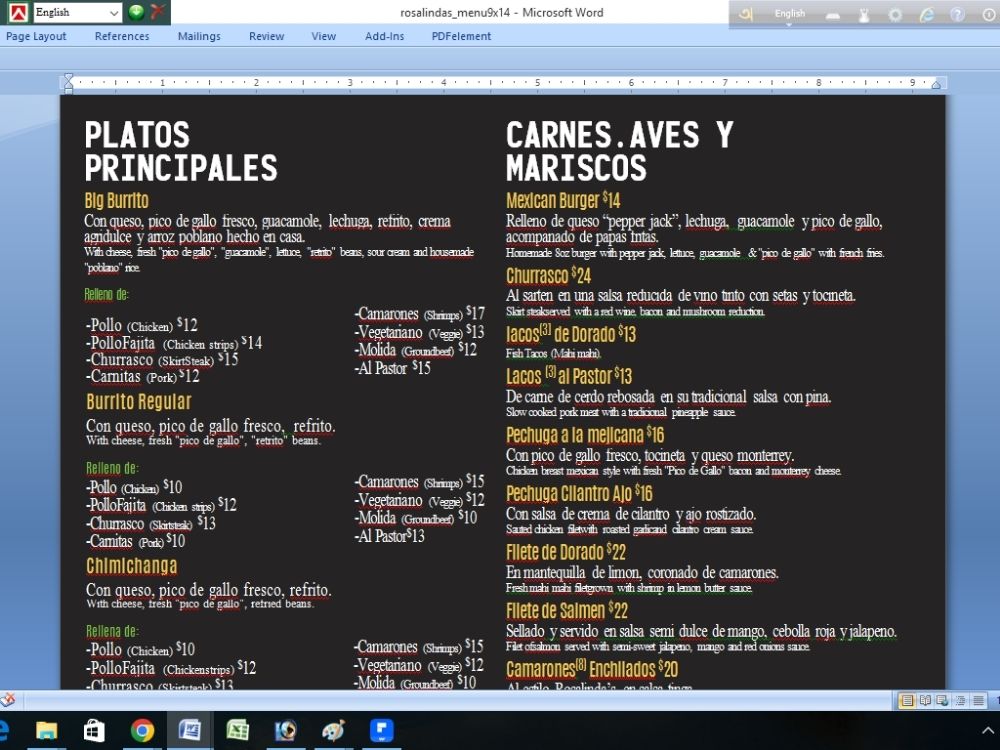Viewport: 1000px width, 750px height.
Task: Click the "-Carnitas (Pork) $12" line
Action: pos(142,376)
